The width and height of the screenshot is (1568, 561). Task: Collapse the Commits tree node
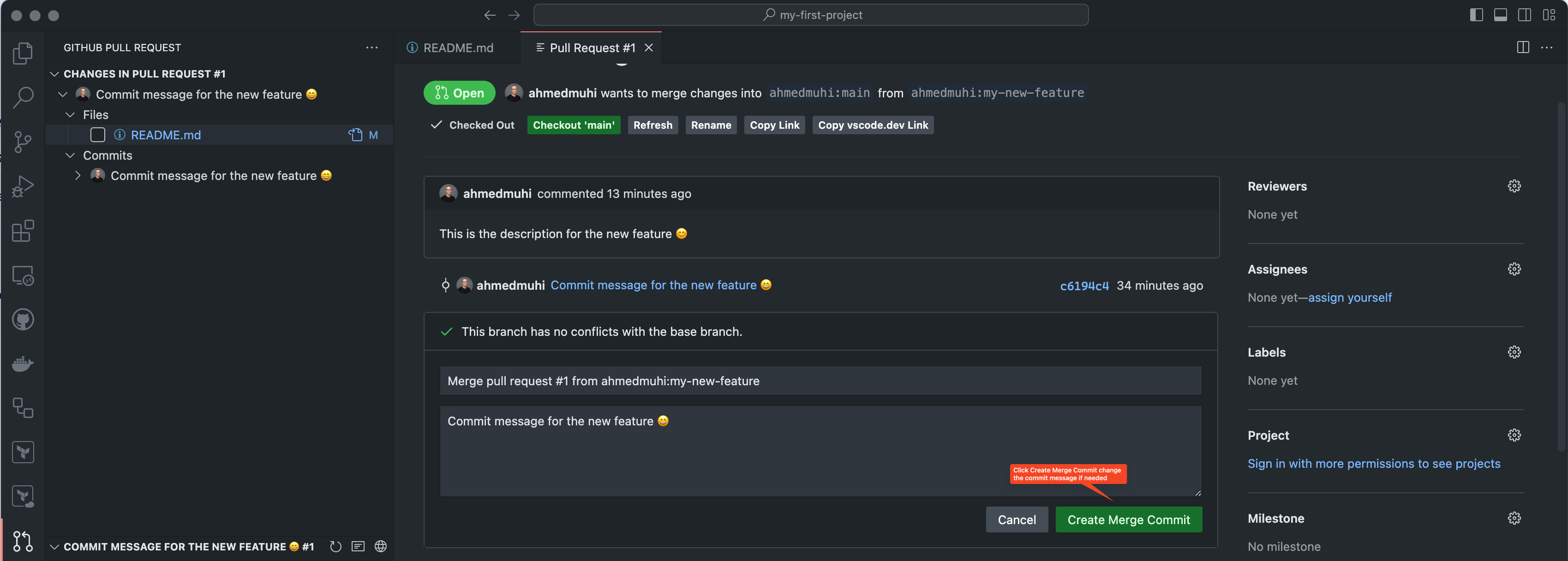click(70, 155)
